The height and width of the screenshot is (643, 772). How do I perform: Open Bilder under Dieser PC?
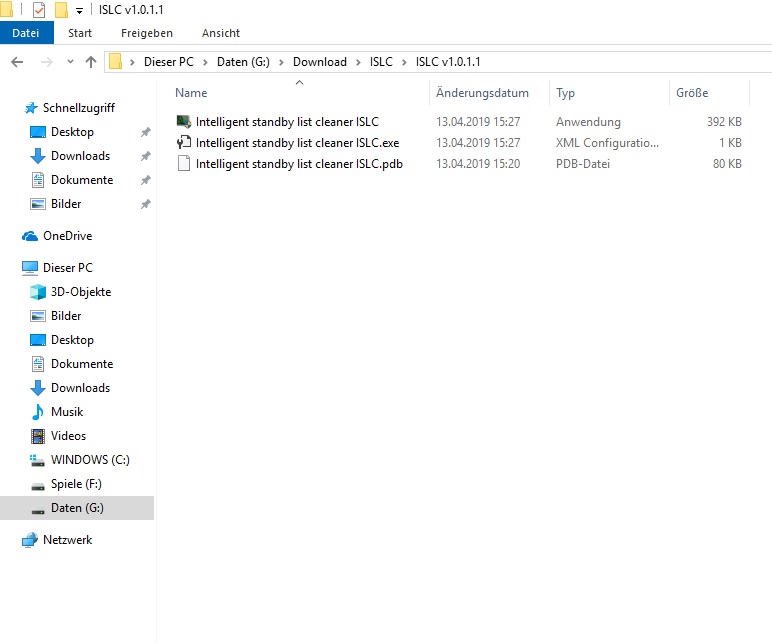pos(66,316)
